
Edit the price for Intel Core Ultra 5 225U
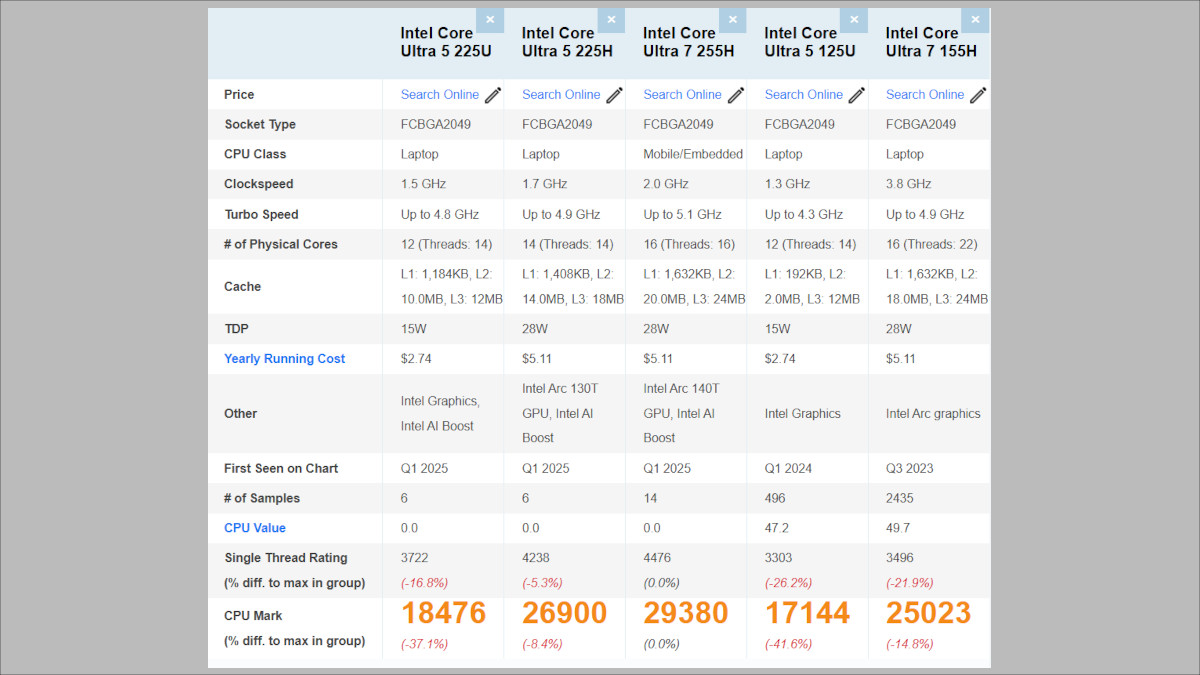[x=491, y=94]
